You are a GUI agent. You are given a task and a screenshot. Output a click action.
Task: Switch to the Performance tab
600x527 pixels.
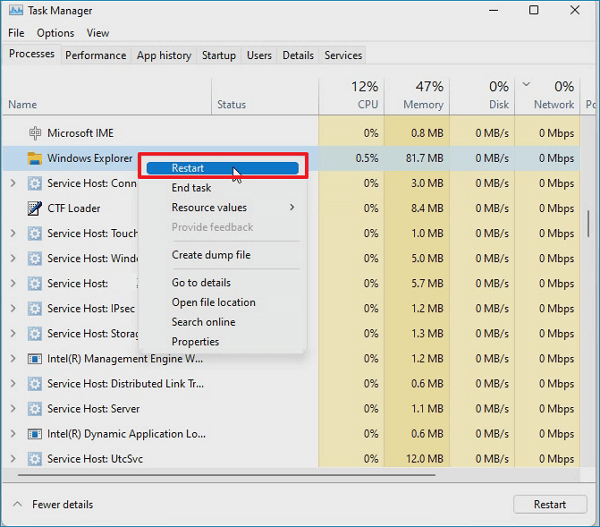pos(96,55)
